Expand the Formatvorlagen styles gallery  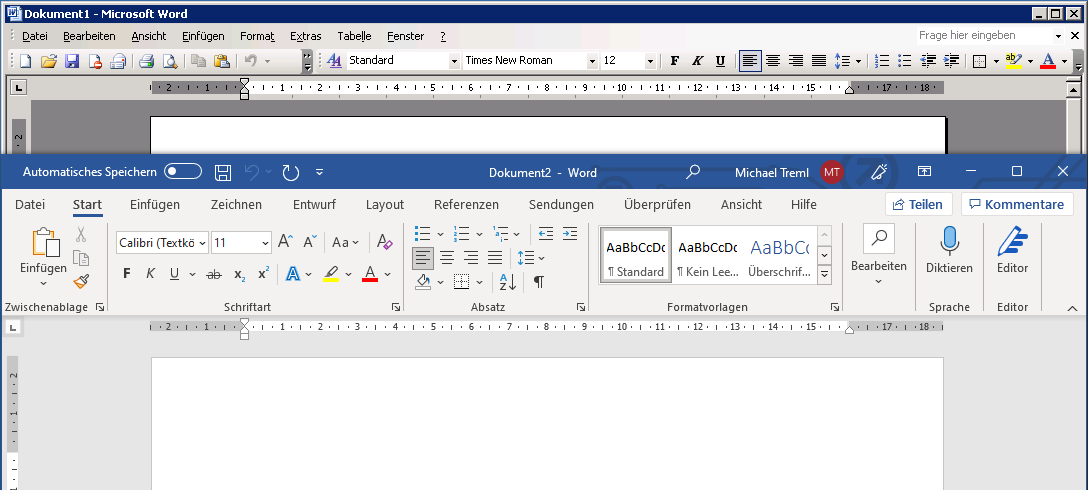pyautogui.click(x=824, y=275)
